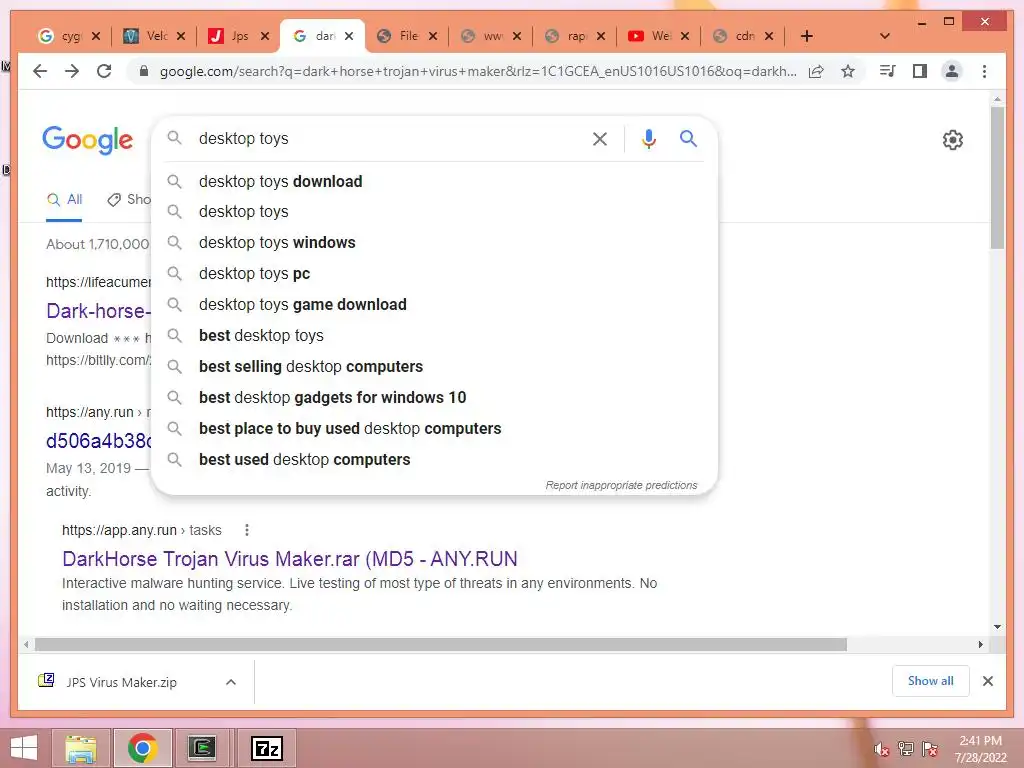The image size is (1024, 768).
Task: Choose suggestion 'best selling desktop computers'
Action: pos(434,366)
